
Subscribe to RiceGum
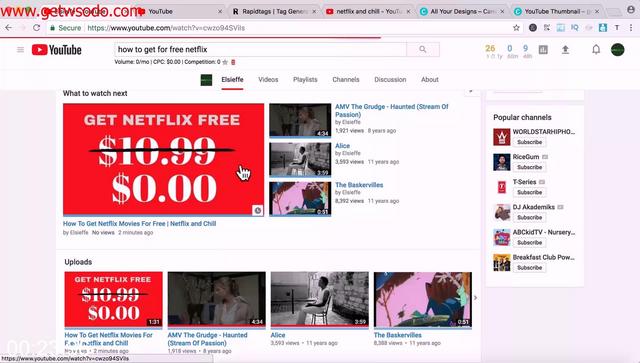pyautogui.click(x=529, y=167)
